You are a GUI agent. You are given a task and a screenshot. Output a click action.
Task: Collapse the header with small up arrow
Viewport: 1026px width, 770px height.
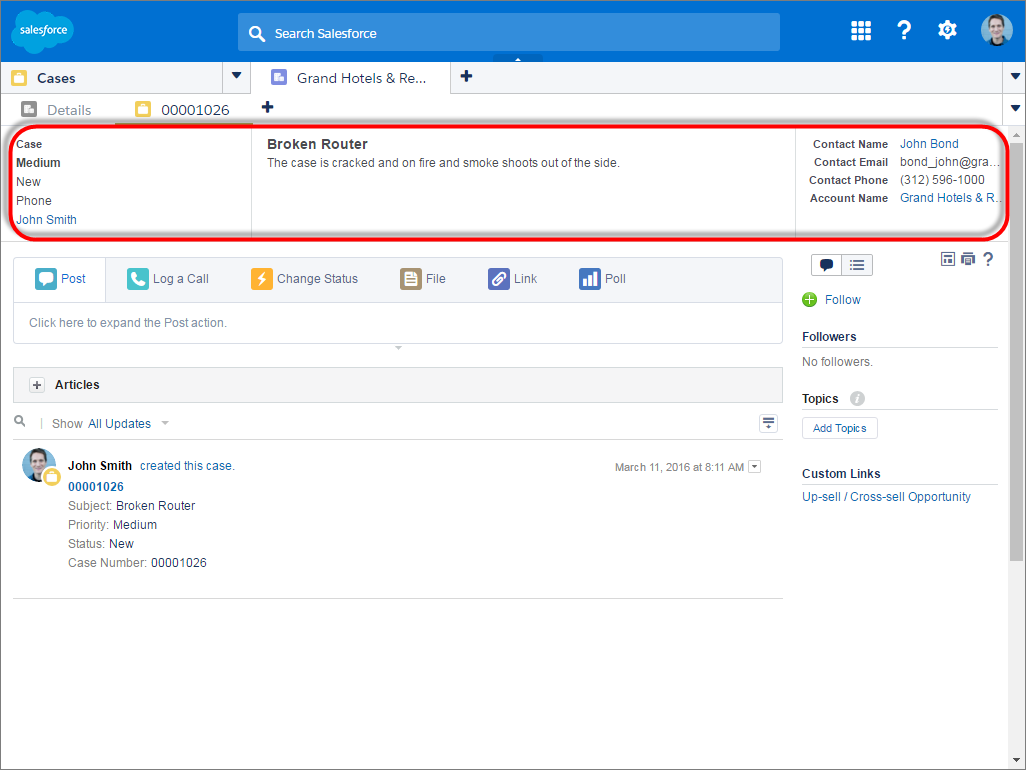point(518,60)
